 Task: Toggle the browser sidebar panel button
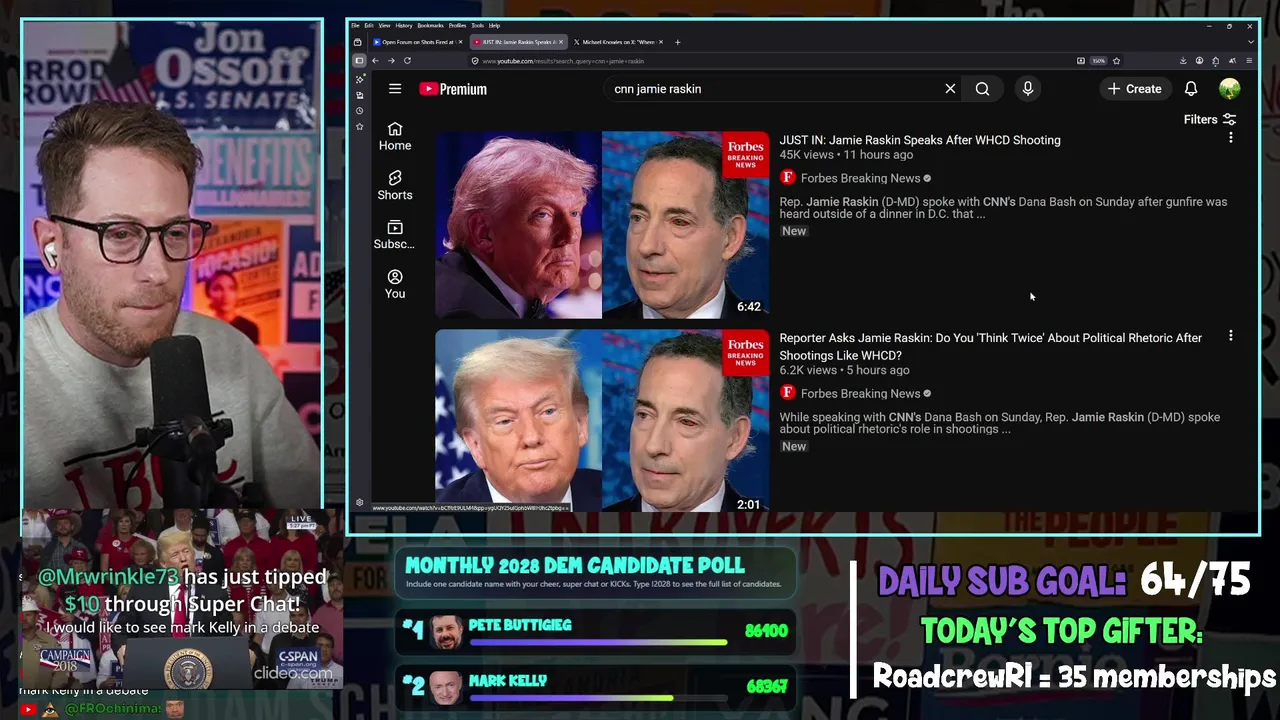(359, 61)
